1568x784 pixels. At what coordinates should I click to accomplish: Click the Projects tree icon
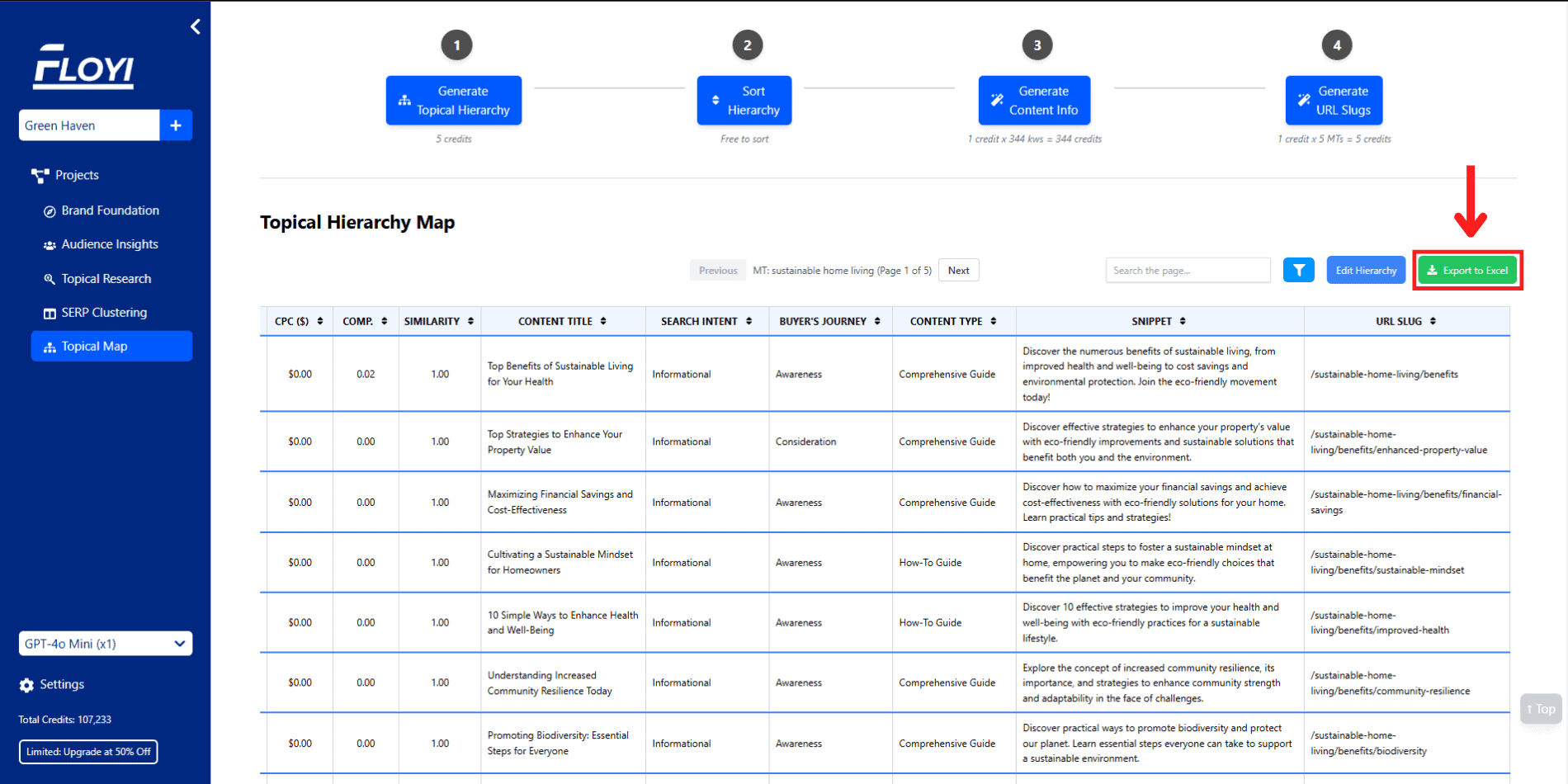pyautogui.click(x=40, y=175)
